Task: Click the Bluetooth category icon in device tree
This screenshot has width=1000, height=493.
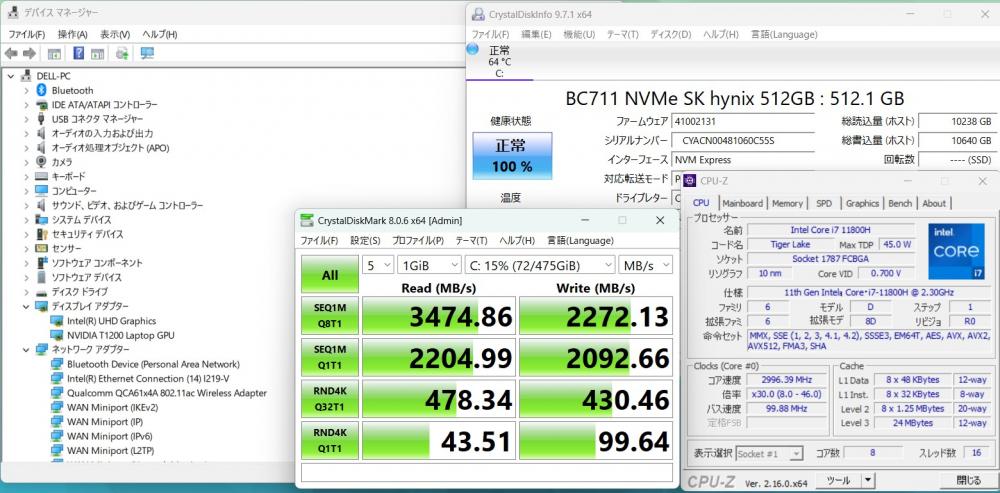Action: (41, 90)
